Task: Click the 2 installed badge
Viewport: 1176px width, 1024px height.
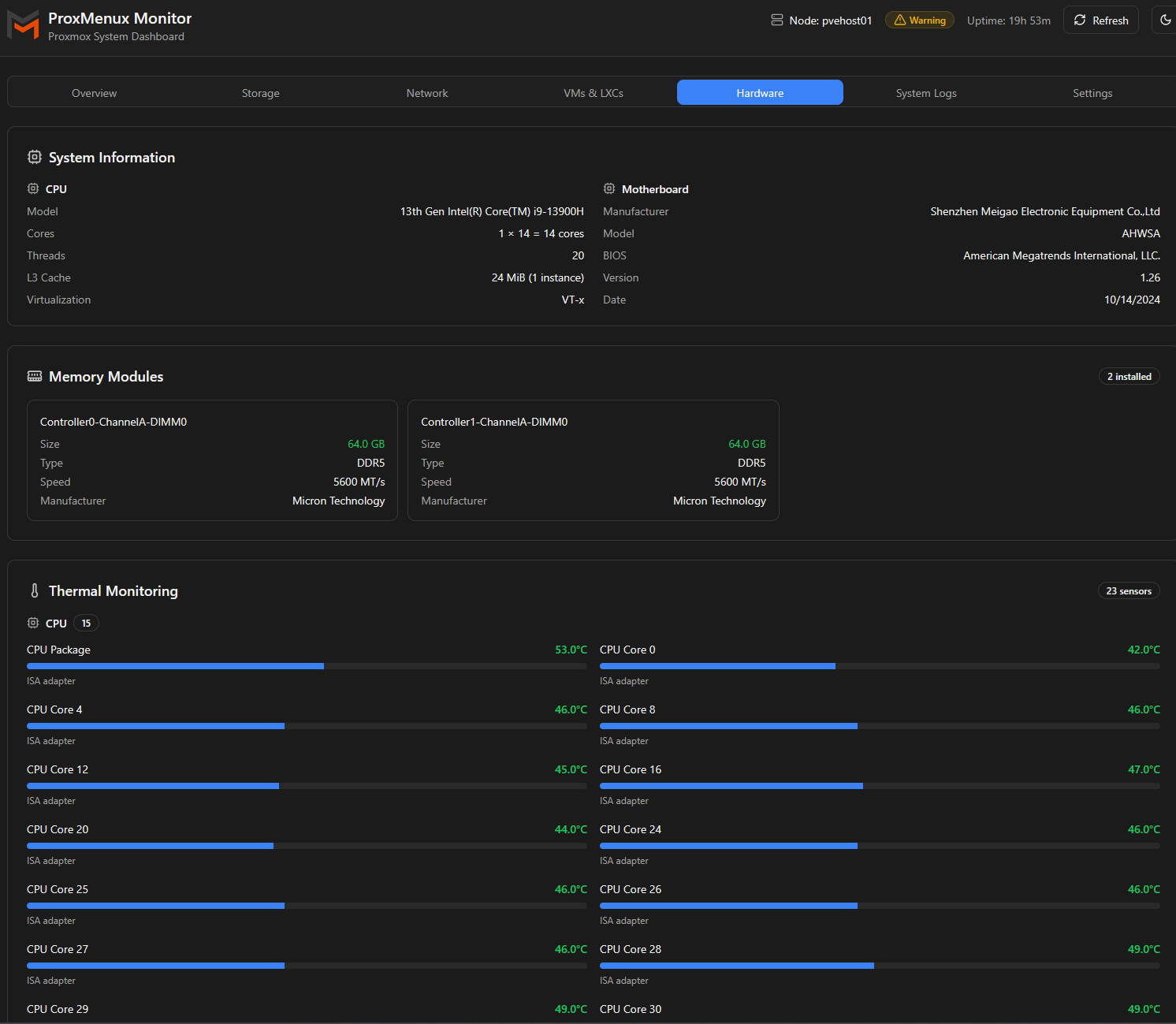Action: [x=1129, y=377]
